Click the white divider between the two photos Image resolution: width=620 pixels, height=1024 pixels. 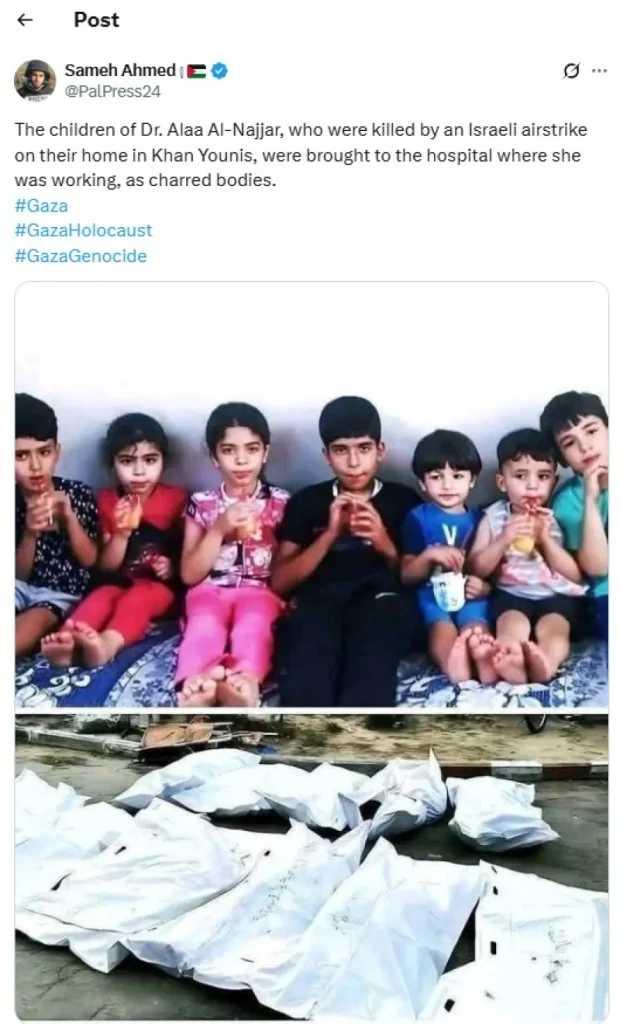click(x=312, y=711)
